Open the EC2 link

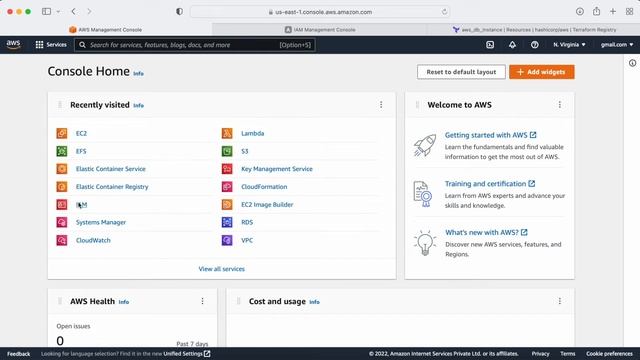tap(81, 133)
